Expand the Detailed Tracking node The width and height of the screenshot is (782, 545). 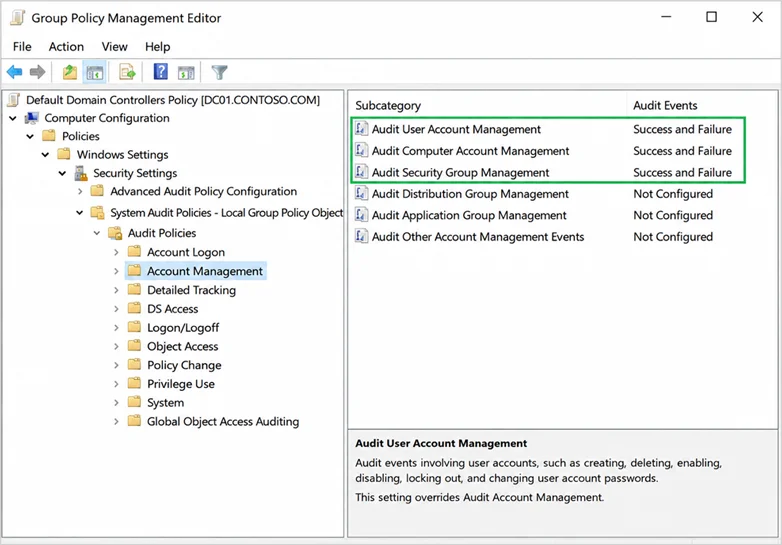(116, 290)
